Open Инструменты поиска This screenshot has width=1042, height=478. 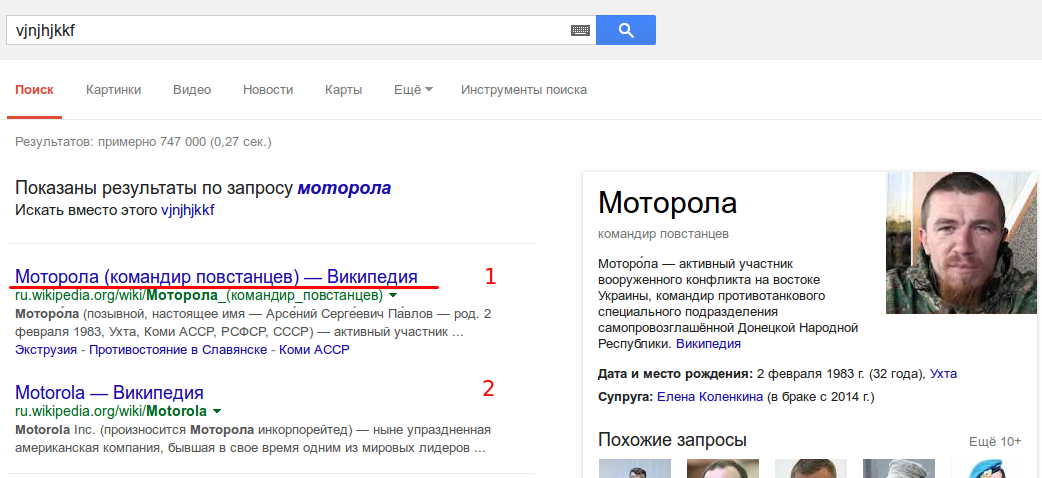524,90
